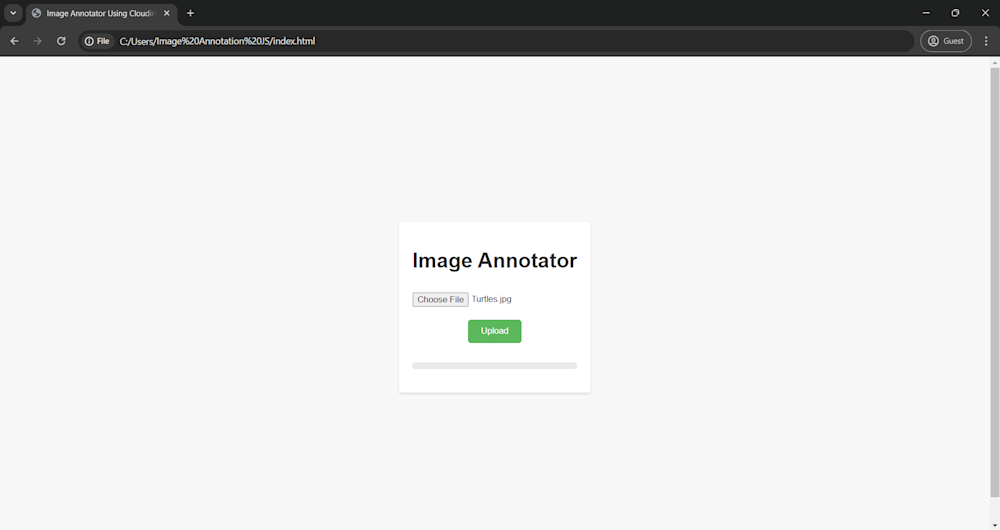Minimize the browser window
Image resolution: width=1000 pixels, height=530 pixels.
(x=925, y=13)
